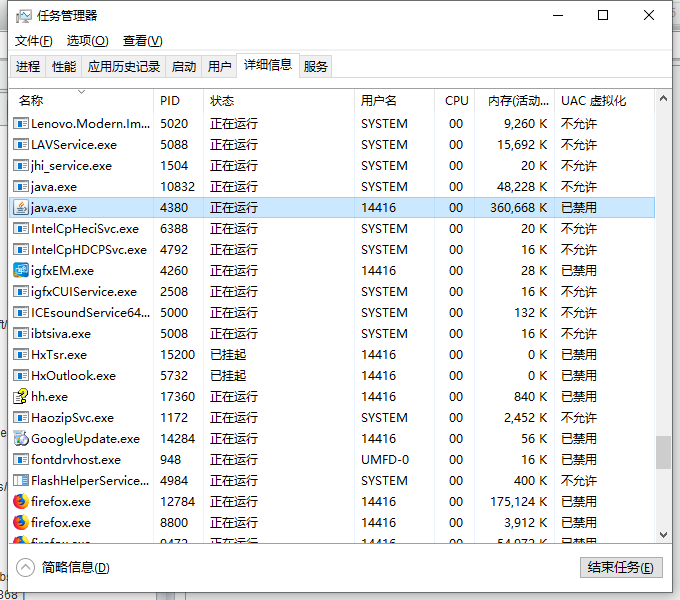Click the selected java.exe process icon
The image size is (680, 600).
(x=21, y=208)
